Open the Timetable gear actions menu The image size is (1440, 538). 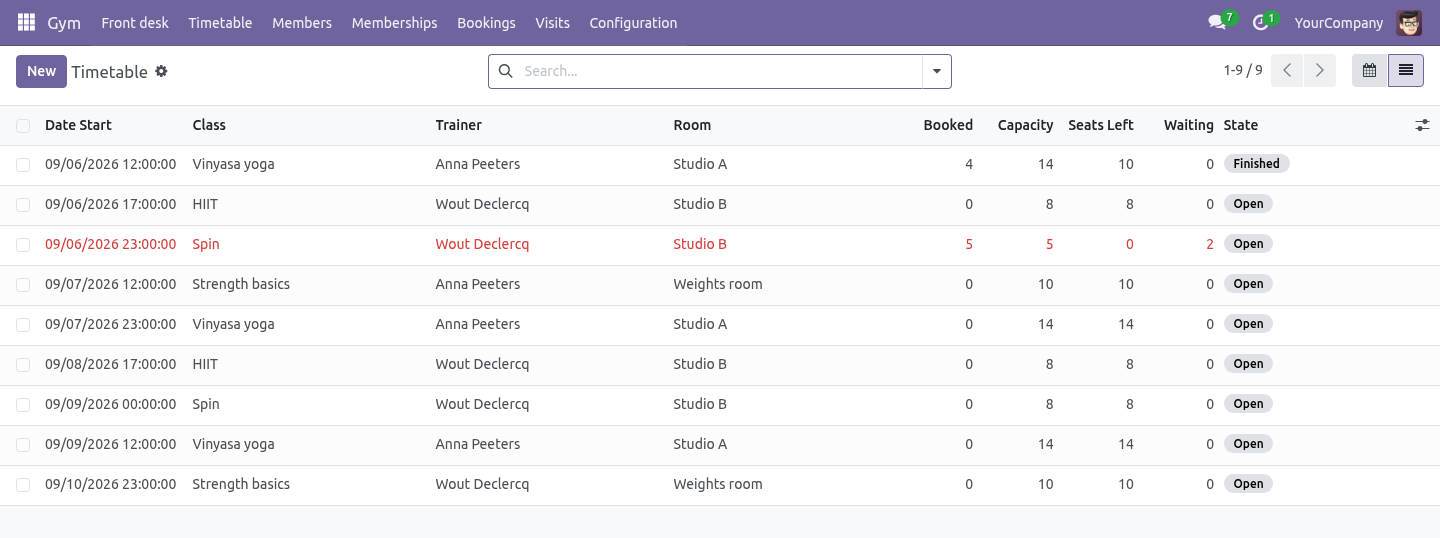[x=161, y=71]
